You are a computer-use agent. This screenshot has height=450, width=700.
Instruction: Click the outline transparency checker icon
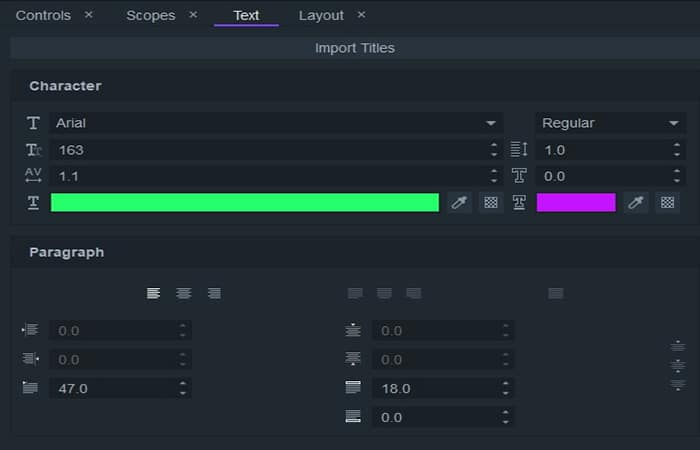coord(668,203)
